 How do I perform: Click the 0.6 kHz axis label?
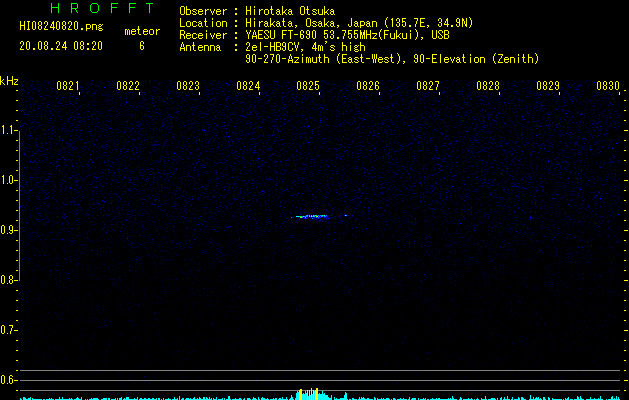coord(8,380)
